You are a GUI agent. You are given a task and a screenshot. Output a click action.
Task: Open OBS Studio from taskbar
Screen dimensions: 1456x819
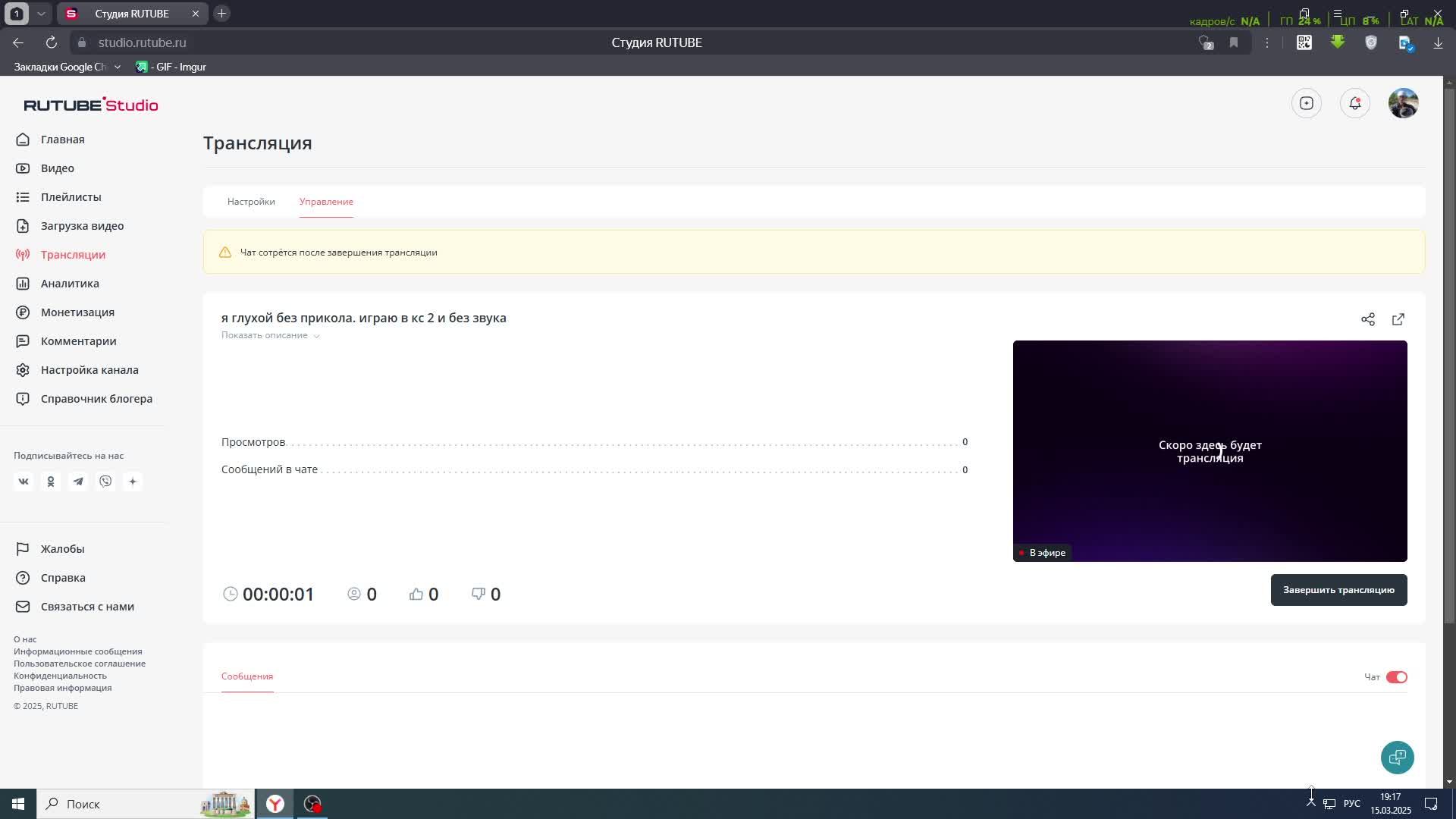[312, 804]
